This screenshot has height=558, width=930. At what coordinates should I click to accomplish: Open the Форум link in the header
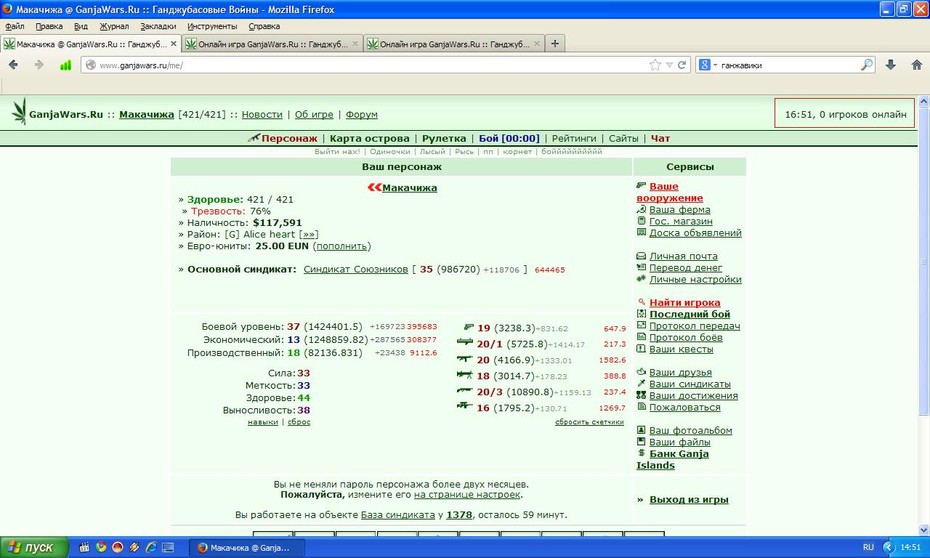[x=362, y=114]
